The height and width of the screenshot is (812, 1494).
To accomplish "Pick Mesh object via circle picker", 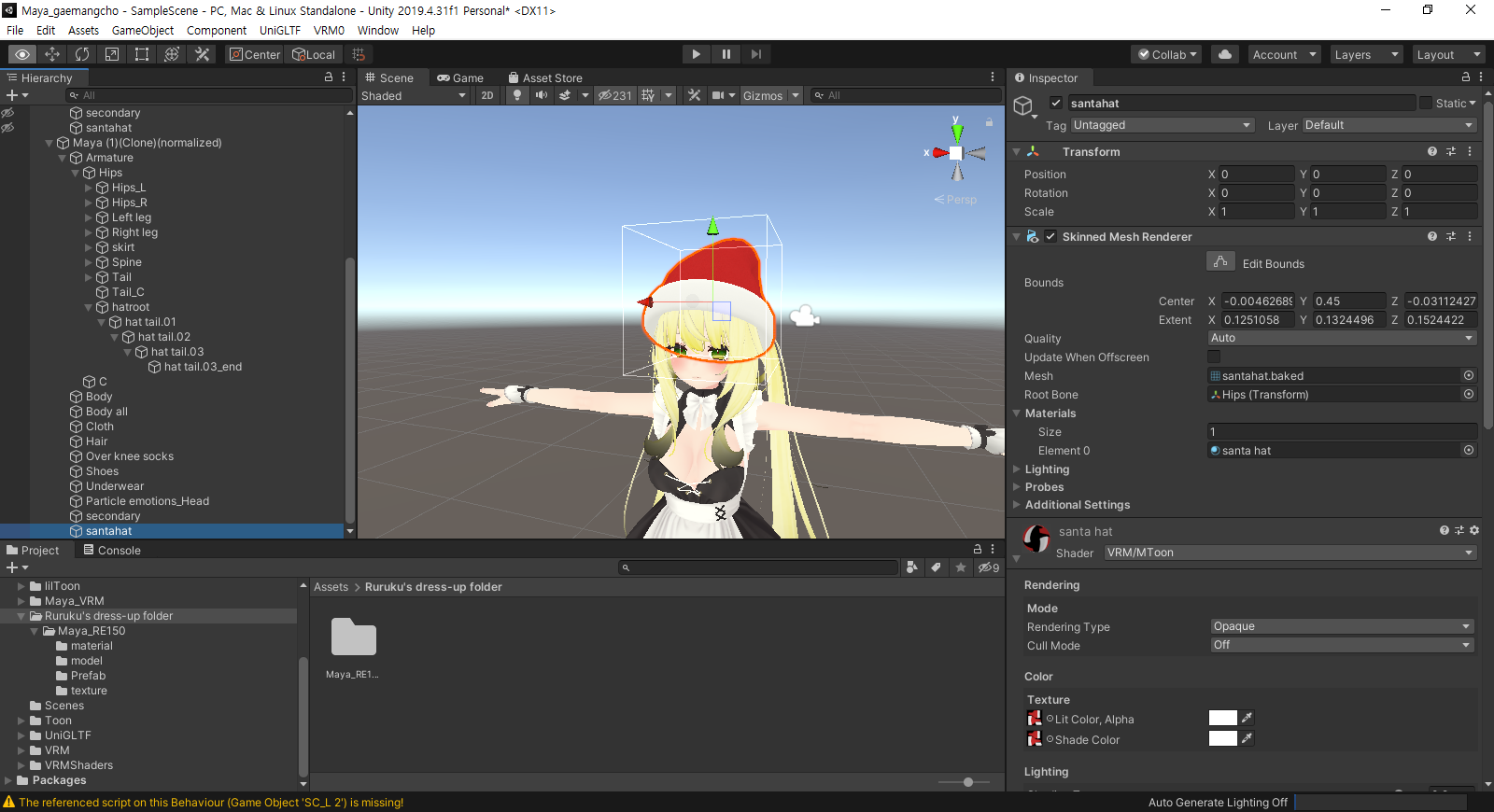I will (x=1469, y=375).
